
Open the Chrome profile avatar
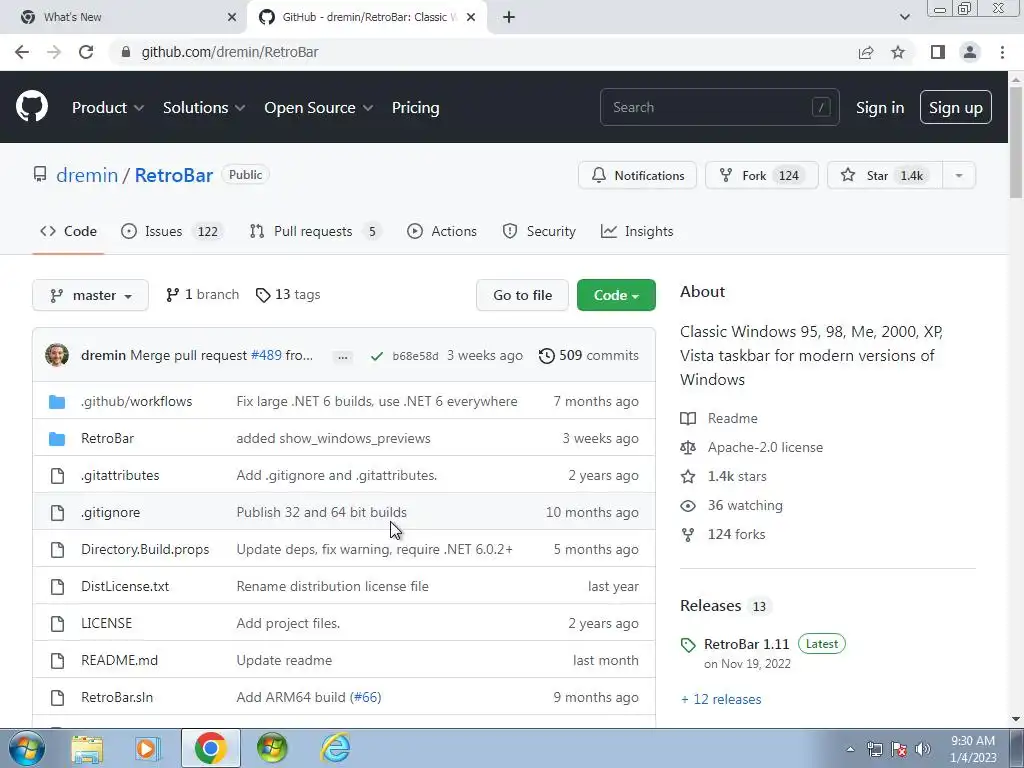point(970,52)
